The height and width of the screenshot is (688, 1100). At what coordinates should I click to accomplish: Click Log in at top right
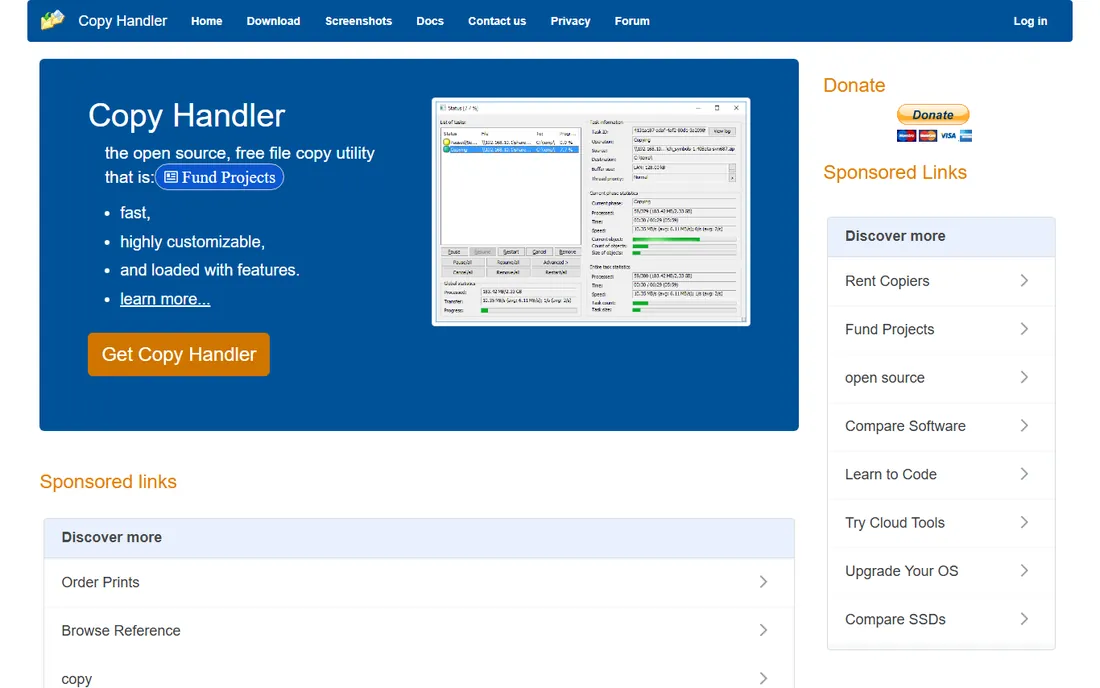1030,21
